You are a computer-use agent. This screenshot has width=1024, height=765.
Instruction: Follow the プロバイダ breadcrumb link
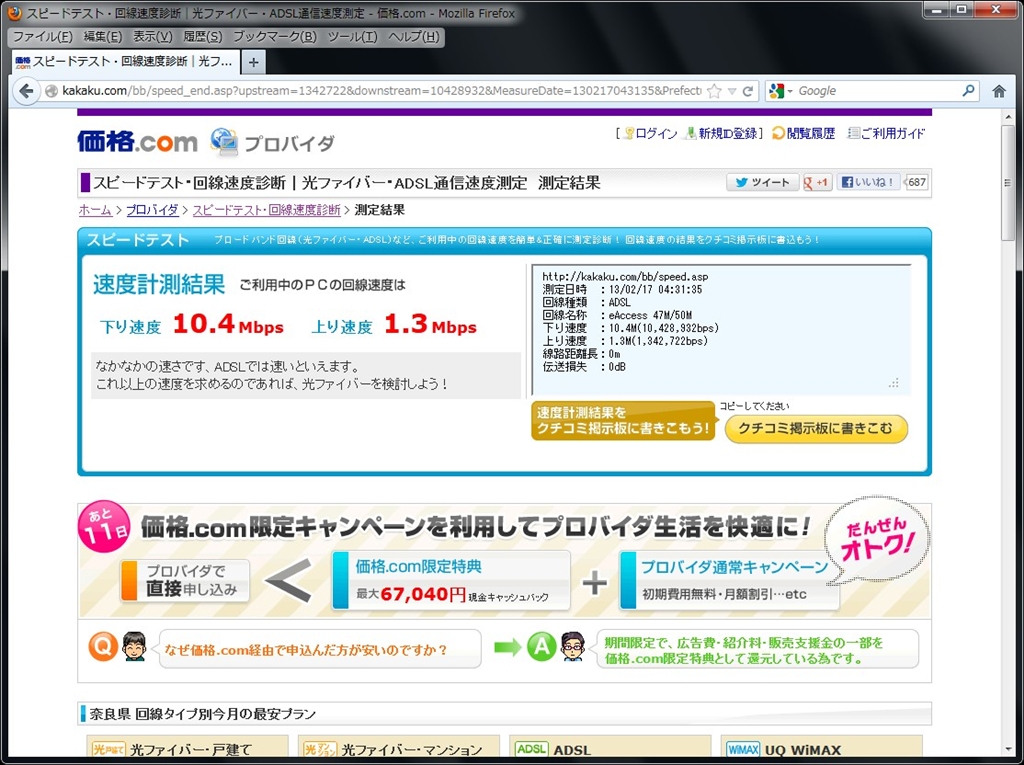click(x=152, y=210)
